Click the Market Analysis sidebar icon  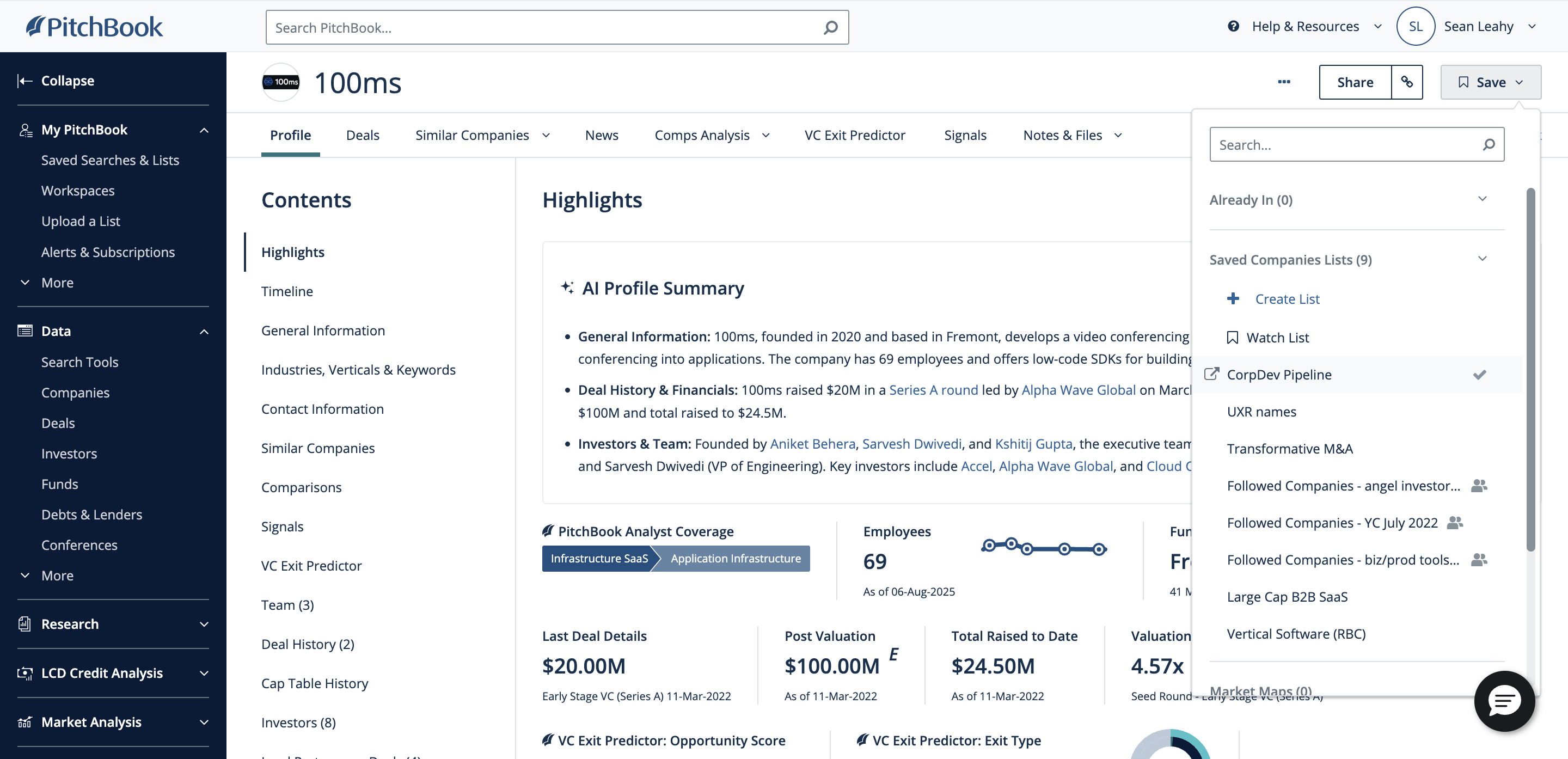24,722
